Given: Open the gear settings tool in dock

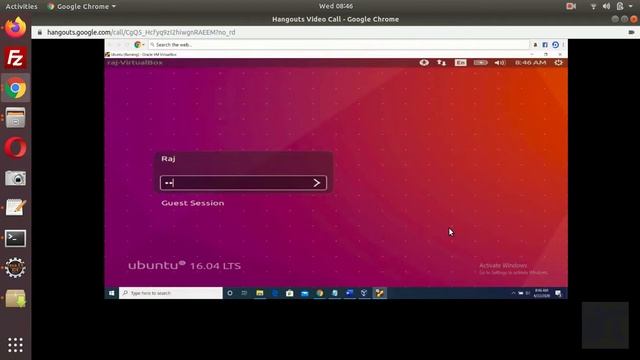Looking at the screenshot, I should 16,268.
